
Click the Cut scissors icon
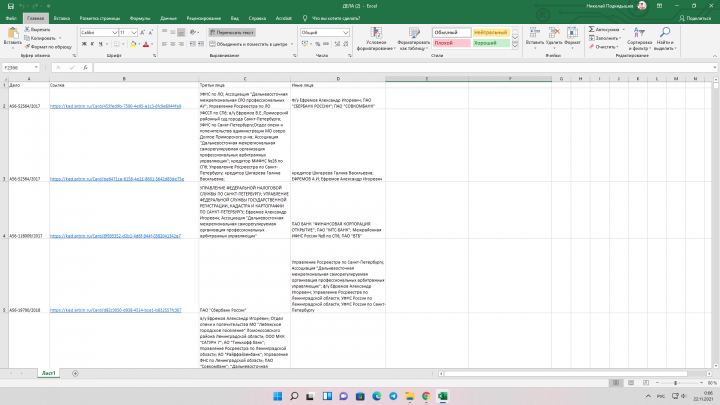coord(27,29)
